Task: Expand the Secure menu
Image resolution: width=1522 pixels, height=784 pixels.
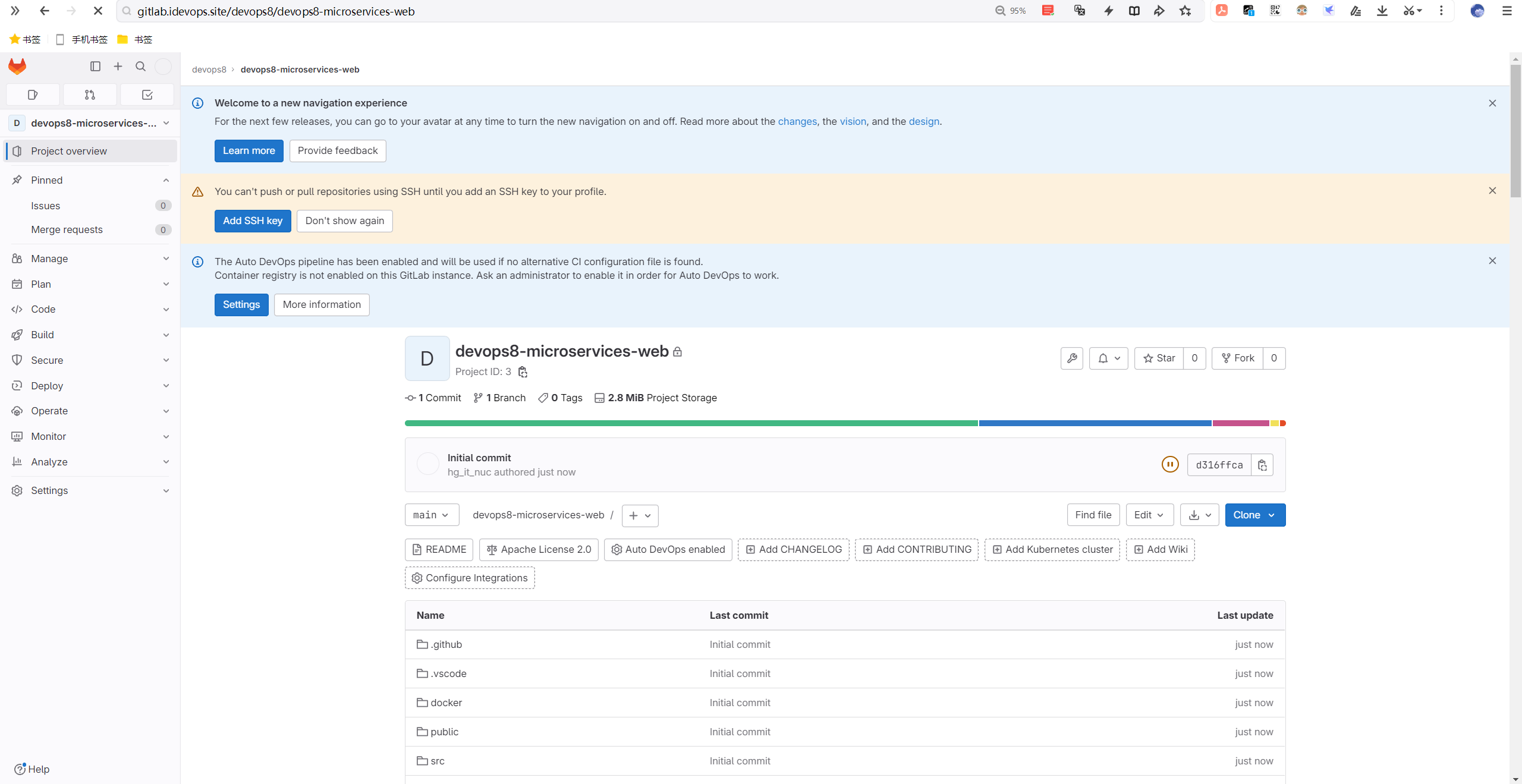Action: click(91, 360)
